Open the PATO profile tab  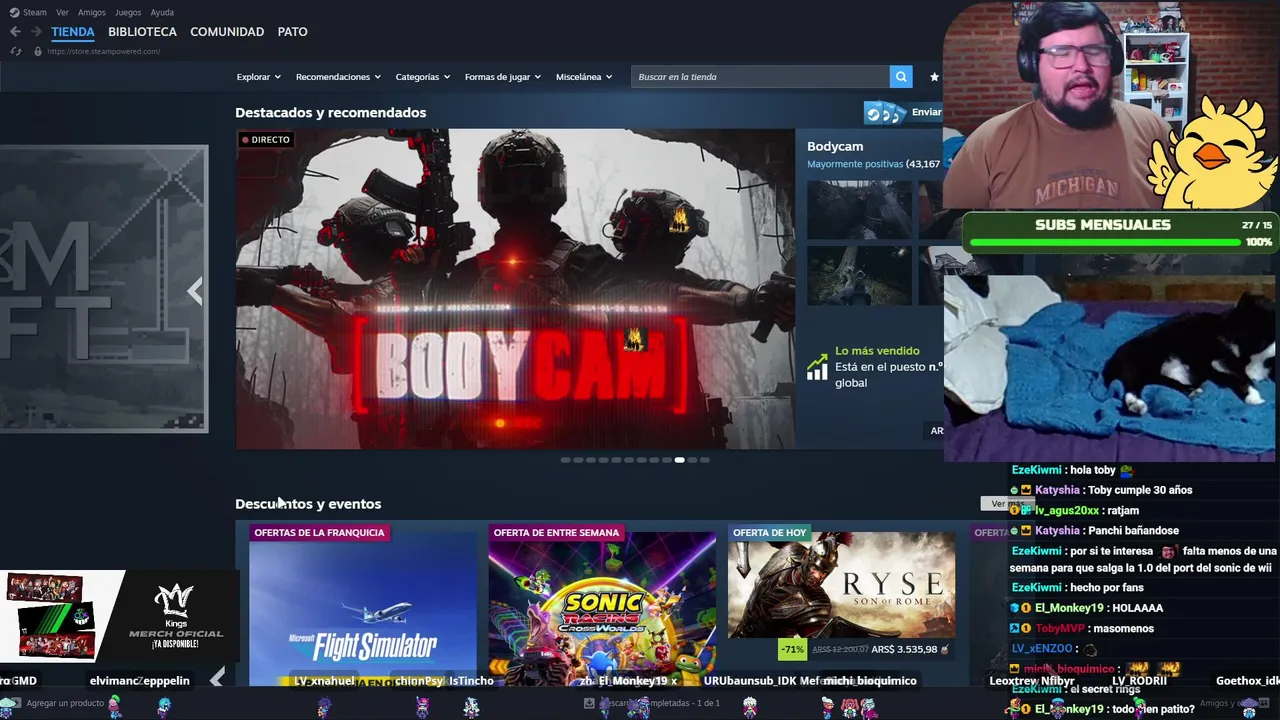click(292, 32)
